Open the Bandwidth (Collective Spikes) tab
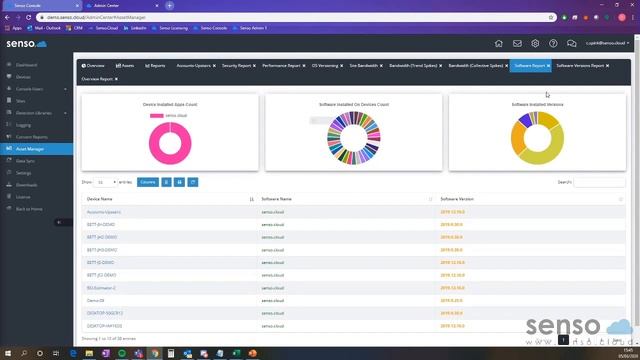640x360 pixels. click(476, 66)
